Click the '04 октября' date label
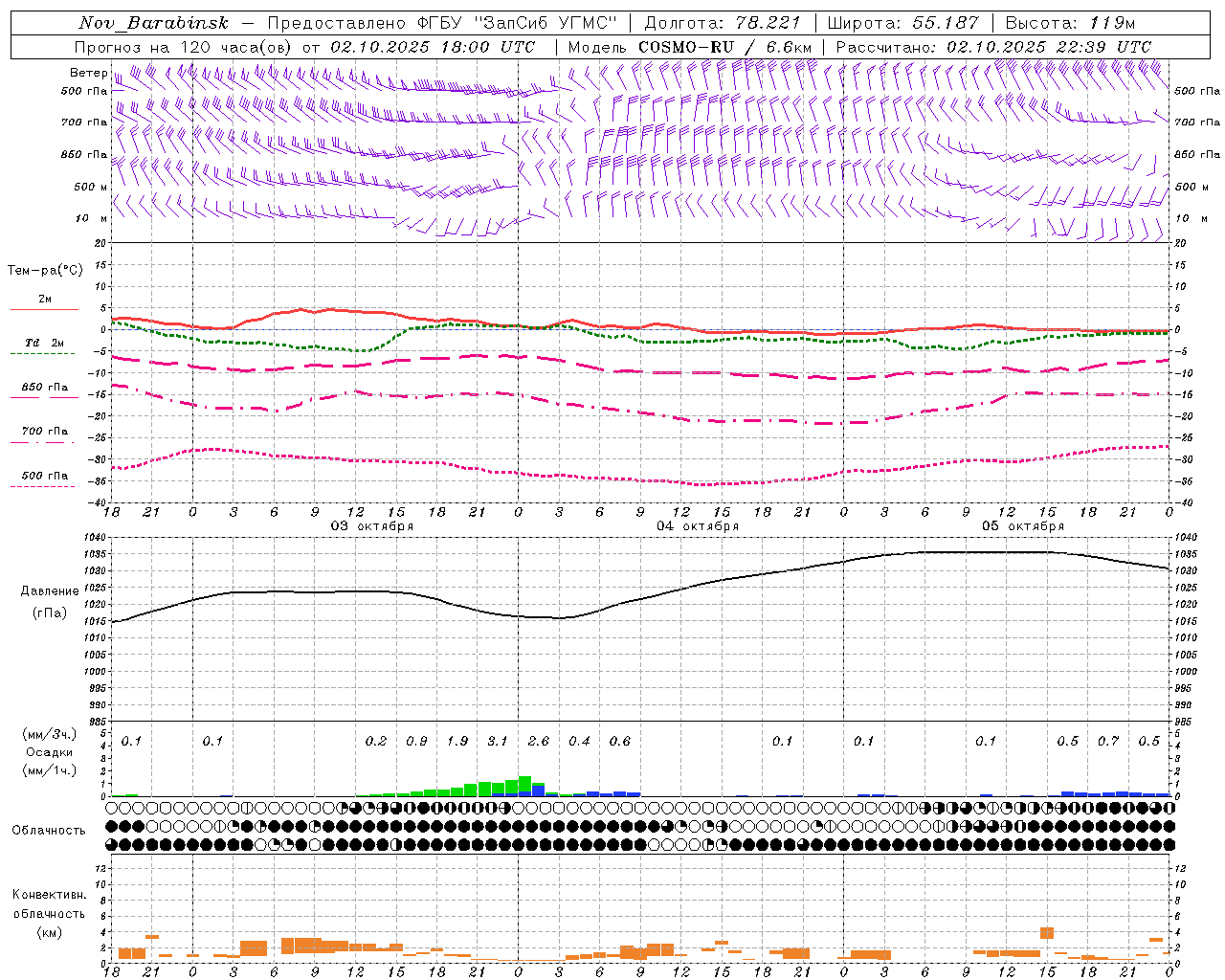 coord(698,525)
